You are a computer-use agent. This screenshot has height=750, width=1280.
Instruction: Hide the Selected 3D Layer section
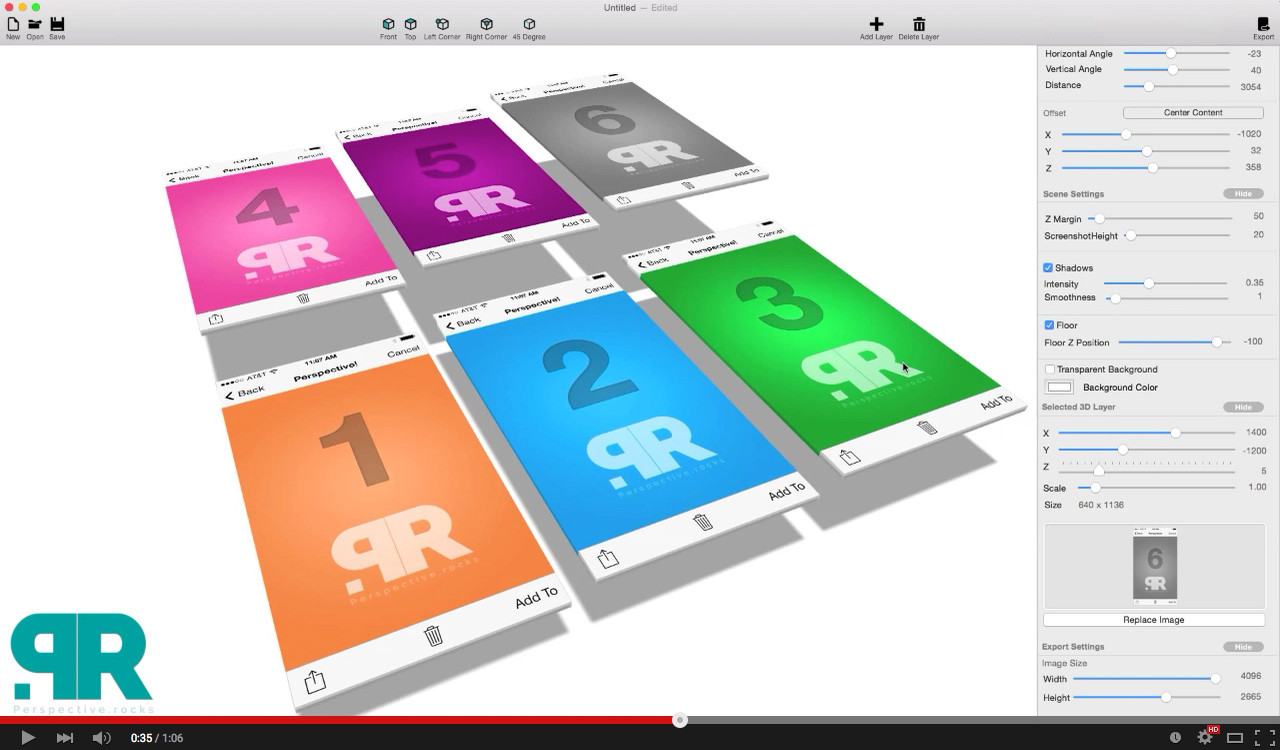click(1243, 407)
